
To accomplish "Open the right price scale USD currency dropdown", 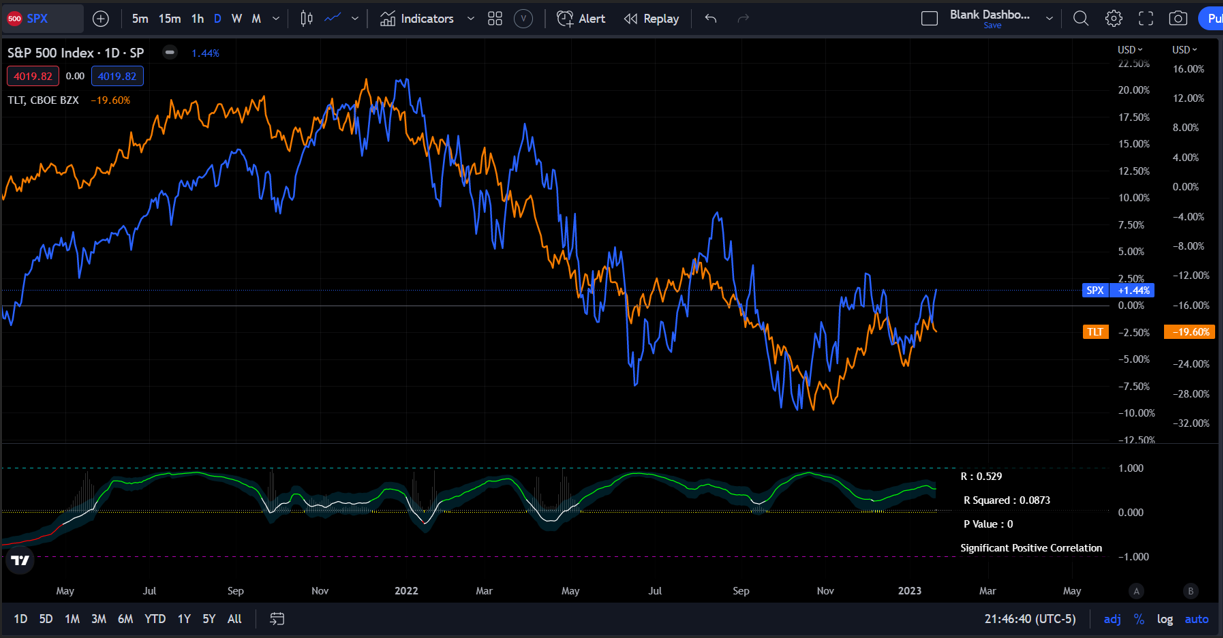I will click(x=1185, y=50).
